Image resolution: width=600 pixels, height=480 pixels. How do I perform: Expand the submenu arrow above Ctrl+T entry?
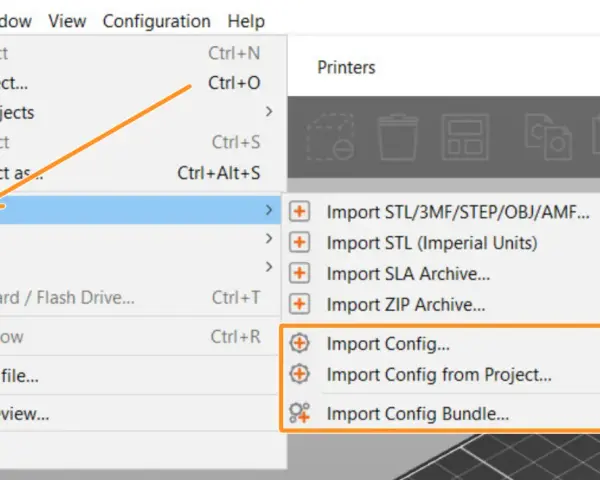(269, 267)
